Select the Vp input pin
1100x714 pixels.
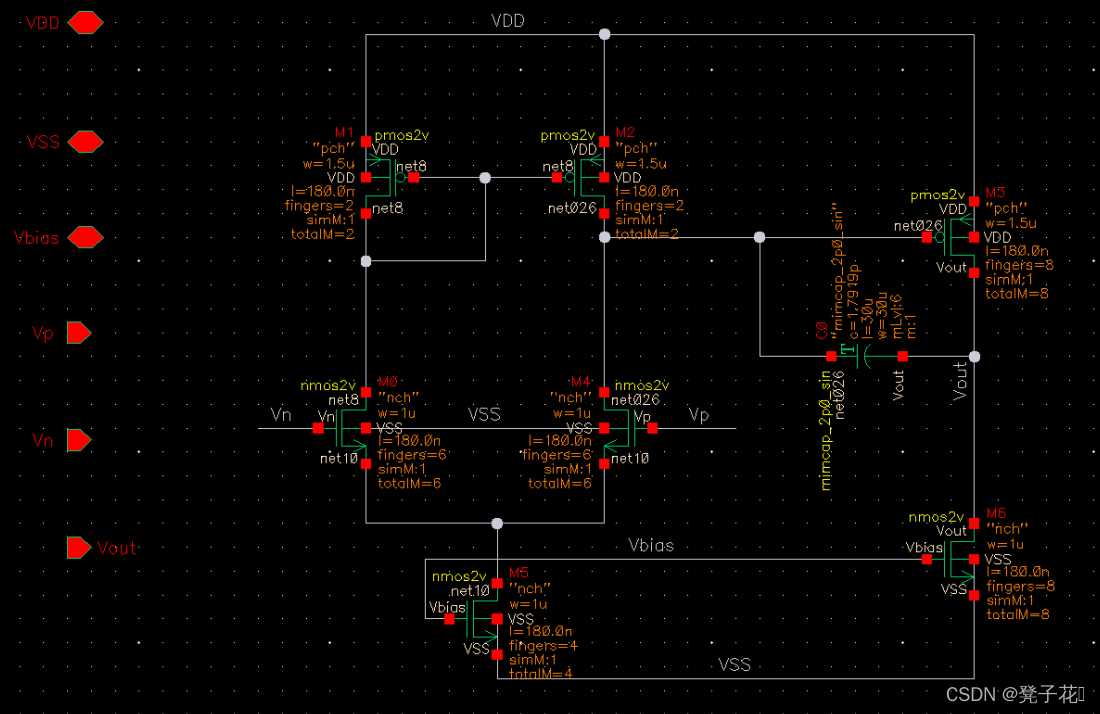point(78,333)
